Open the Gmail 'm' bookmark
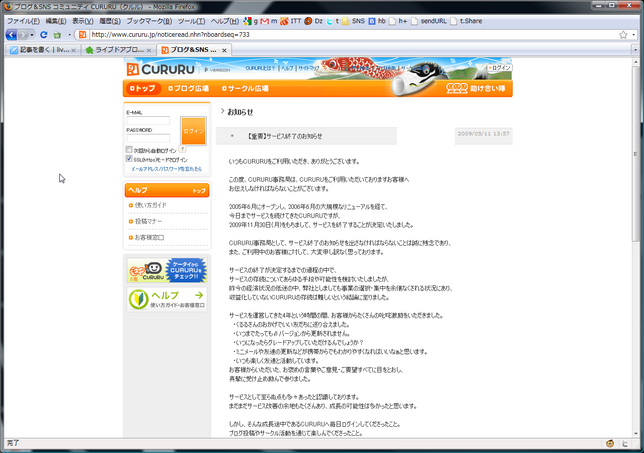This screenshot has width=644, height=453. point(269,21)
